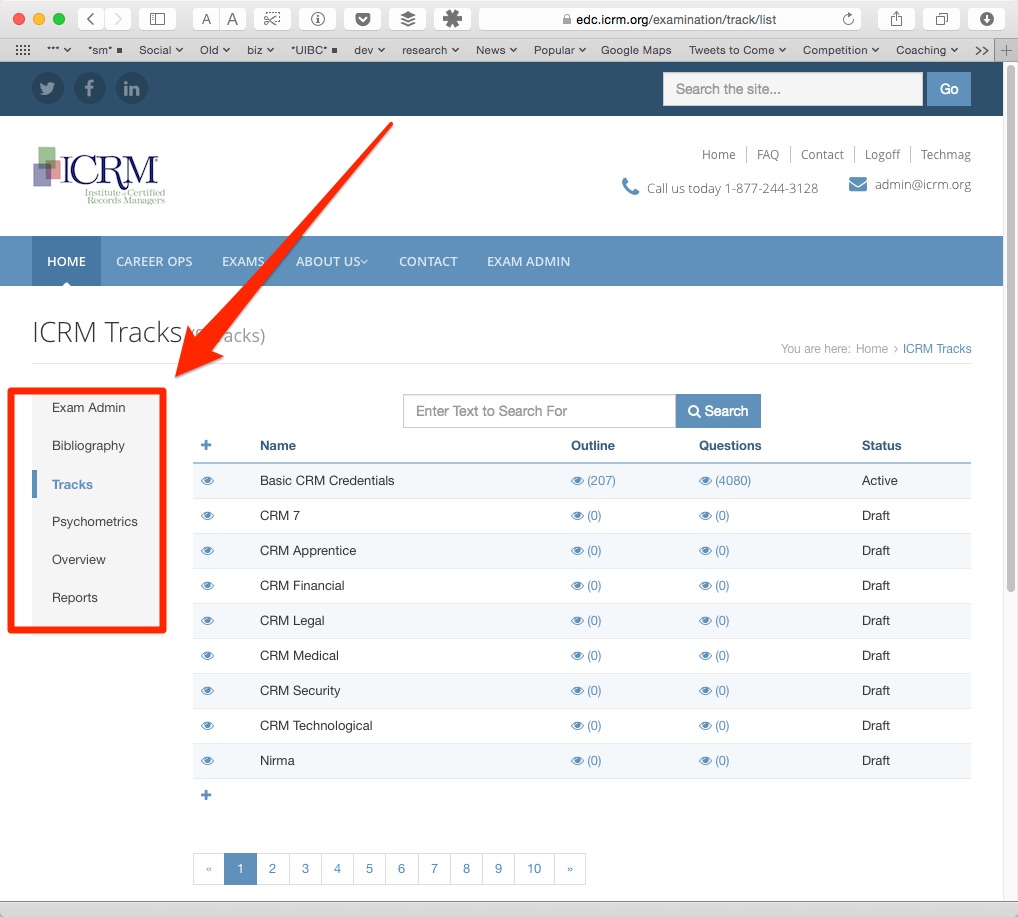Screen dimensions: 1018x917
Task: Click the smaller text size A button
Action: [206, 19]
